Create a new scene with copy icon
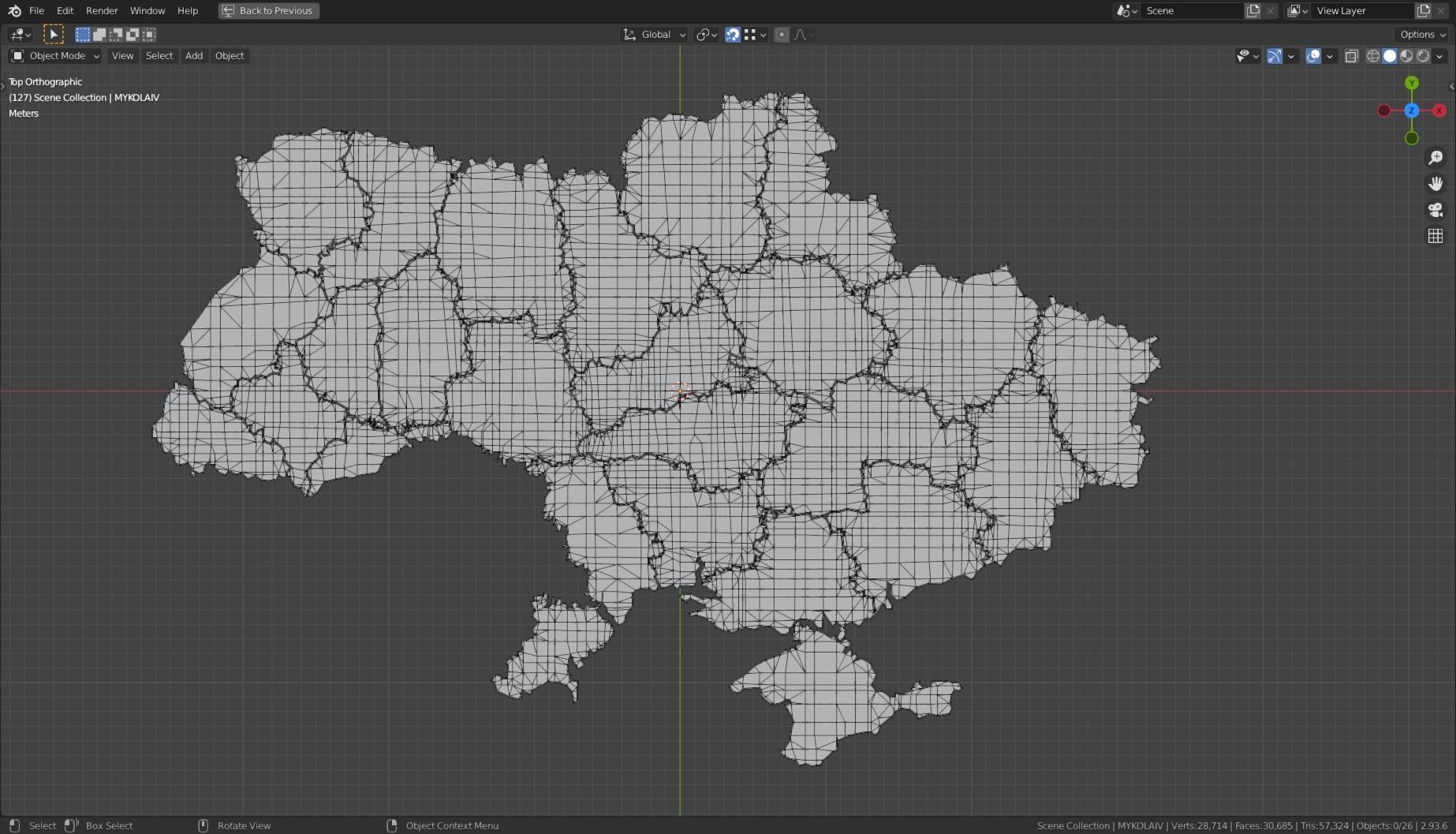The image size is (1456, 834). (x=1253, y=10)
